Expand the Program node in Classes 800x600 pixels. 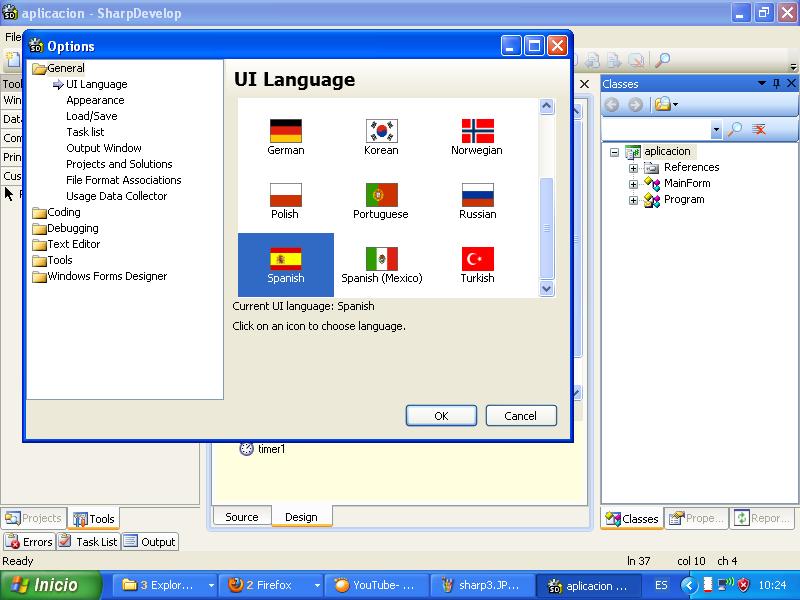tap(632, 199)
